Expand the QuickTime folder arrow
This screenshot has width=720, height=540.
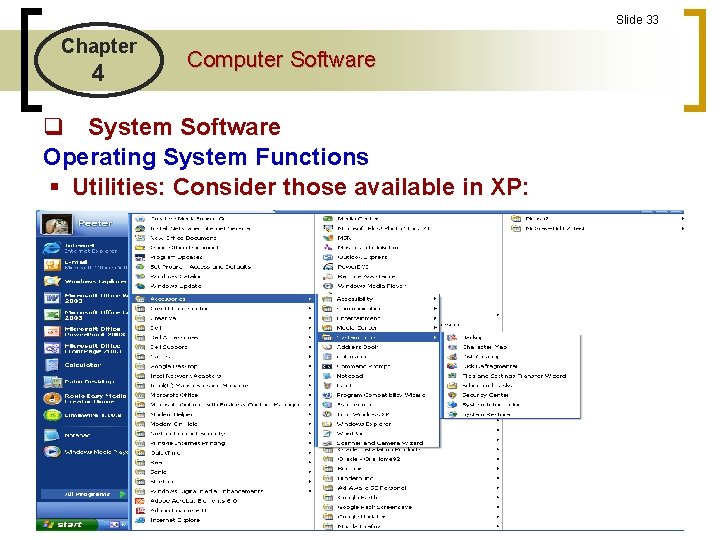pos(310,453)
